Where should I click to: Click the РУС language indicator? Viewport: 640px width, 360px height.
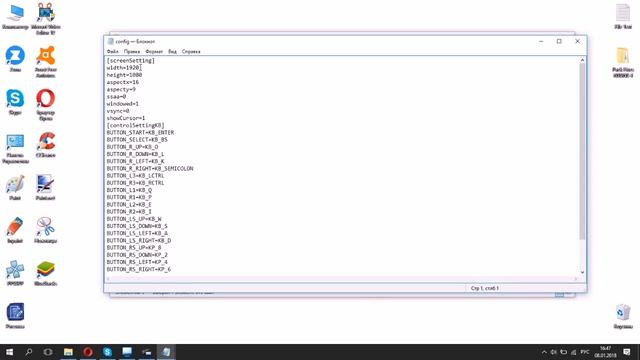[x=585, y=352]
